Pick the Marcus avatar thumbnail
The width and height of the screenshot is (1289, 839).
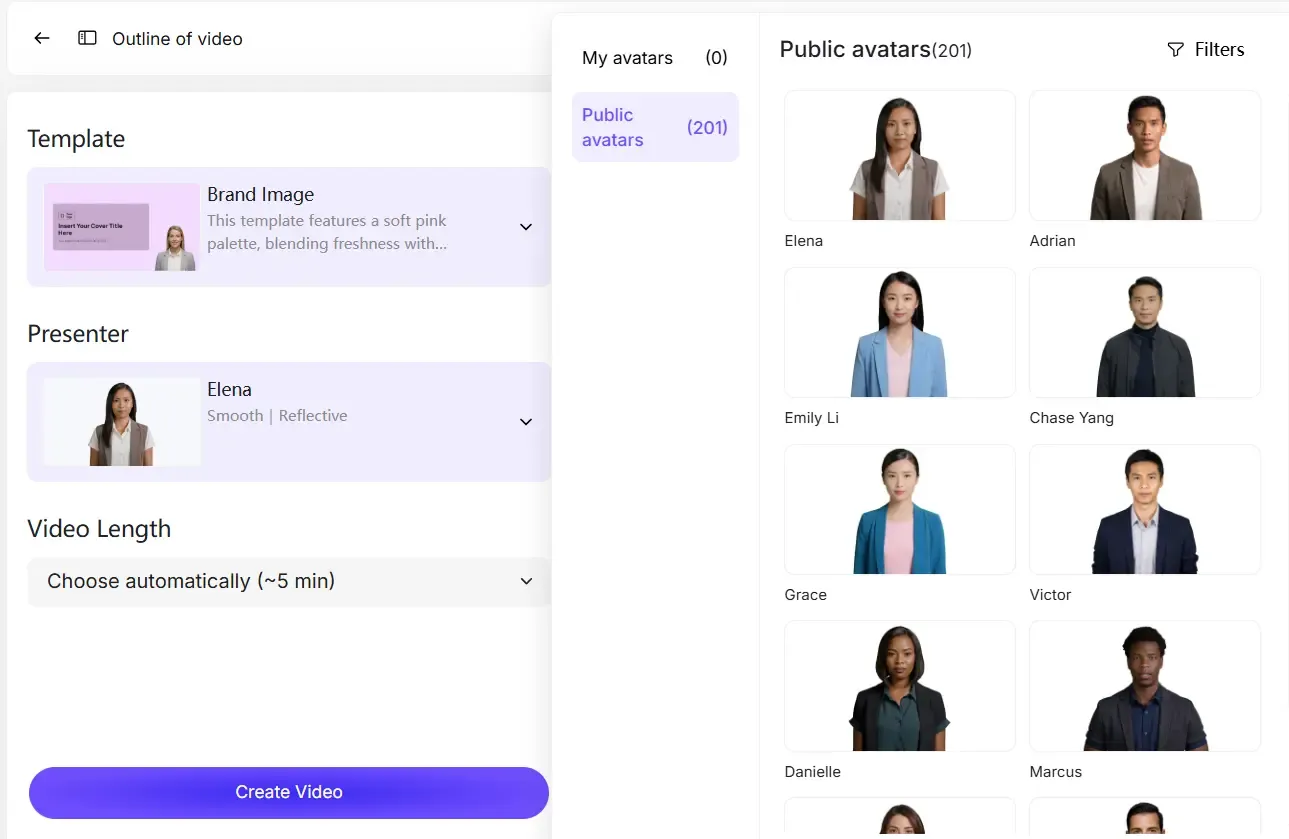(1144, 686)
